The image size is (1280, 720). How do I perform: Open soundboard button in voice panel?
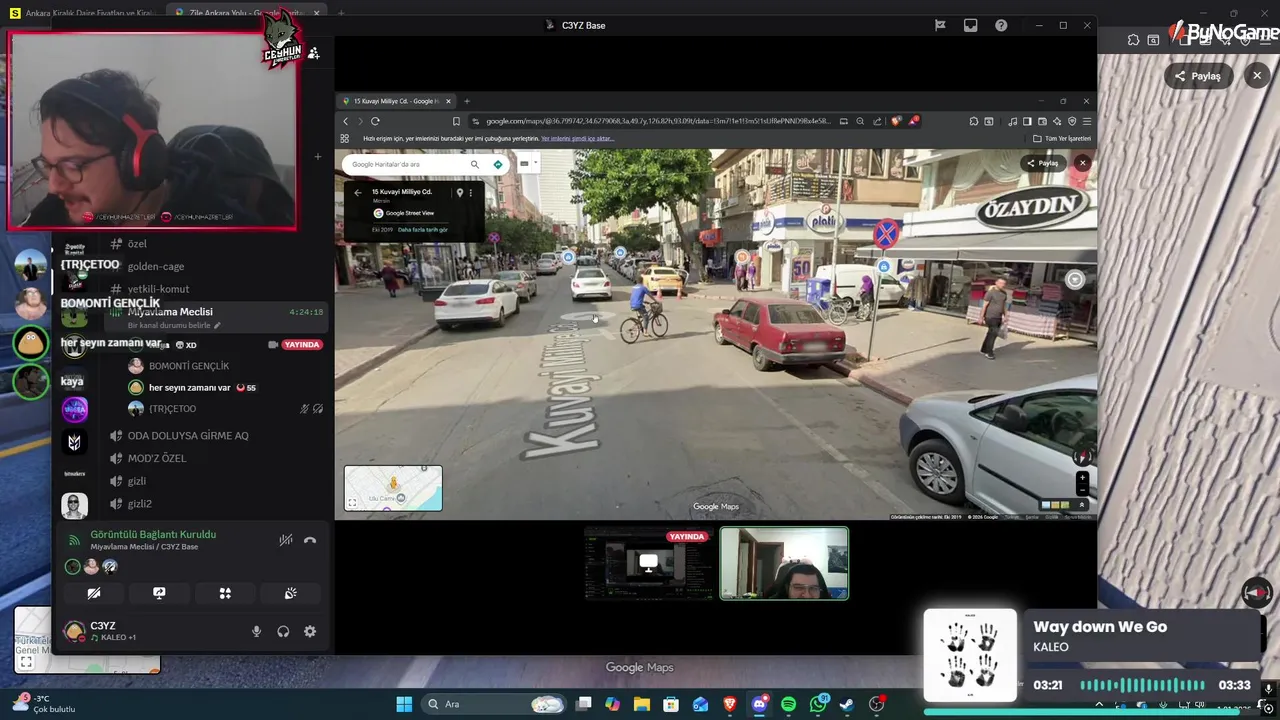click(291, 593)
